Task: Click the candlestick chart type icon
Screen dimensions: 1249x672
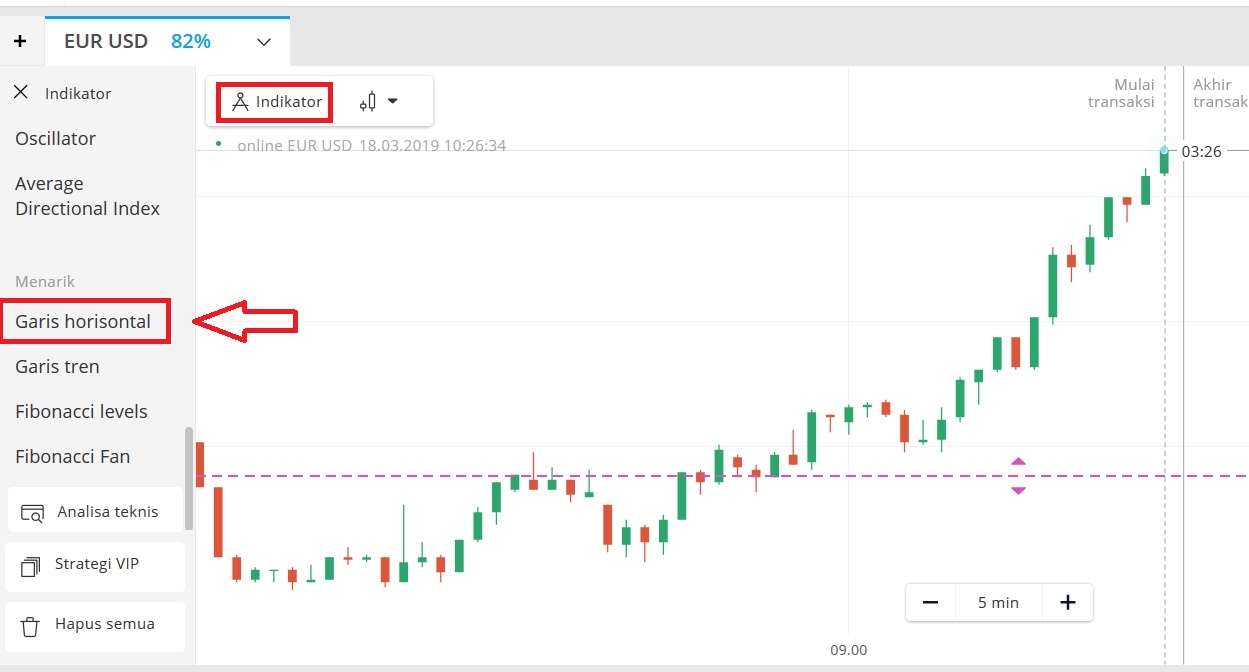Action: [369, 101]
